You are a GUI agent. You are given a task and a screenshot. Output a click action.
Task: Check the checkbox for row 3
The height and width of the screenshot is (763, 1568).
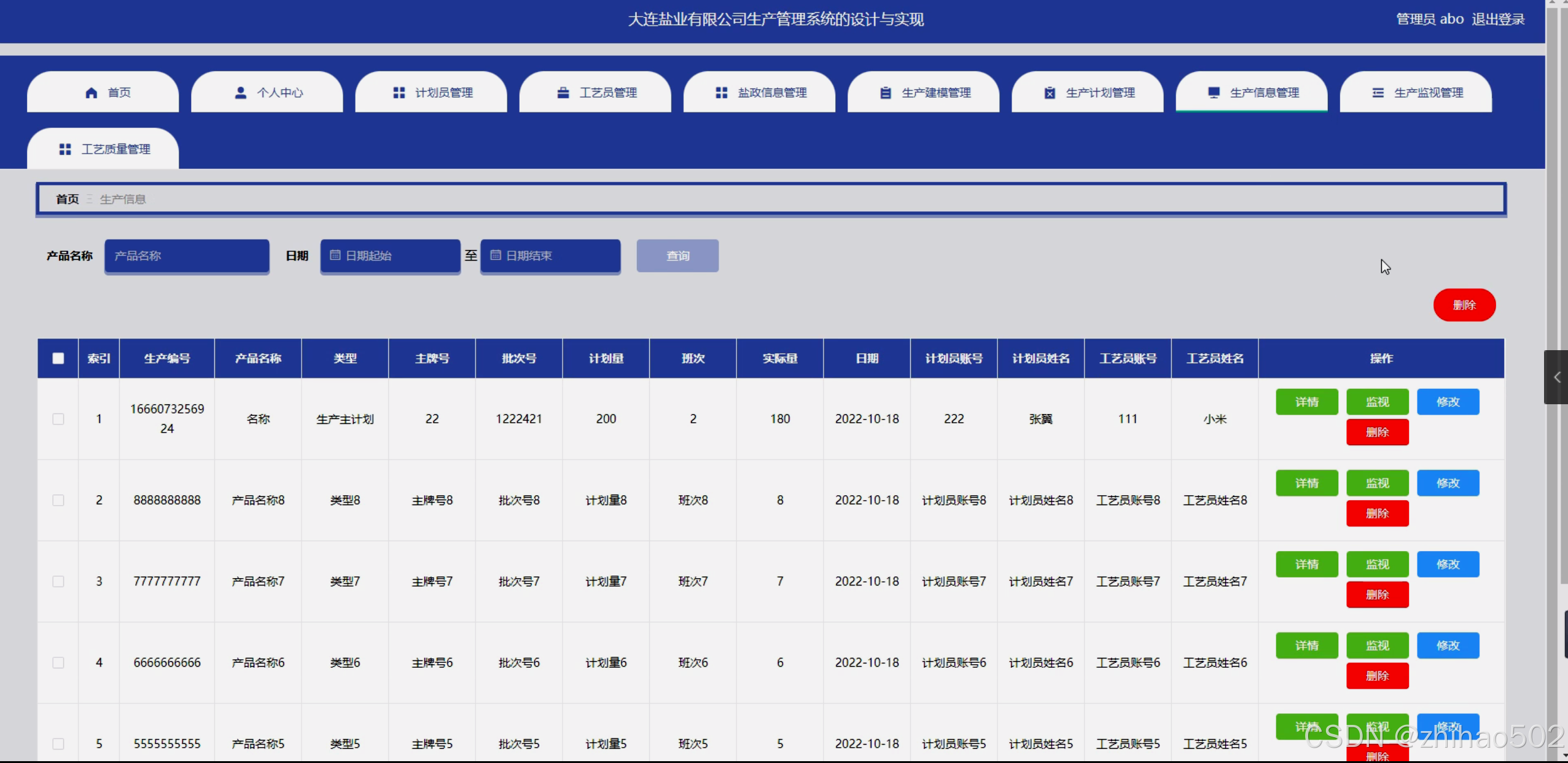point(58,581)
